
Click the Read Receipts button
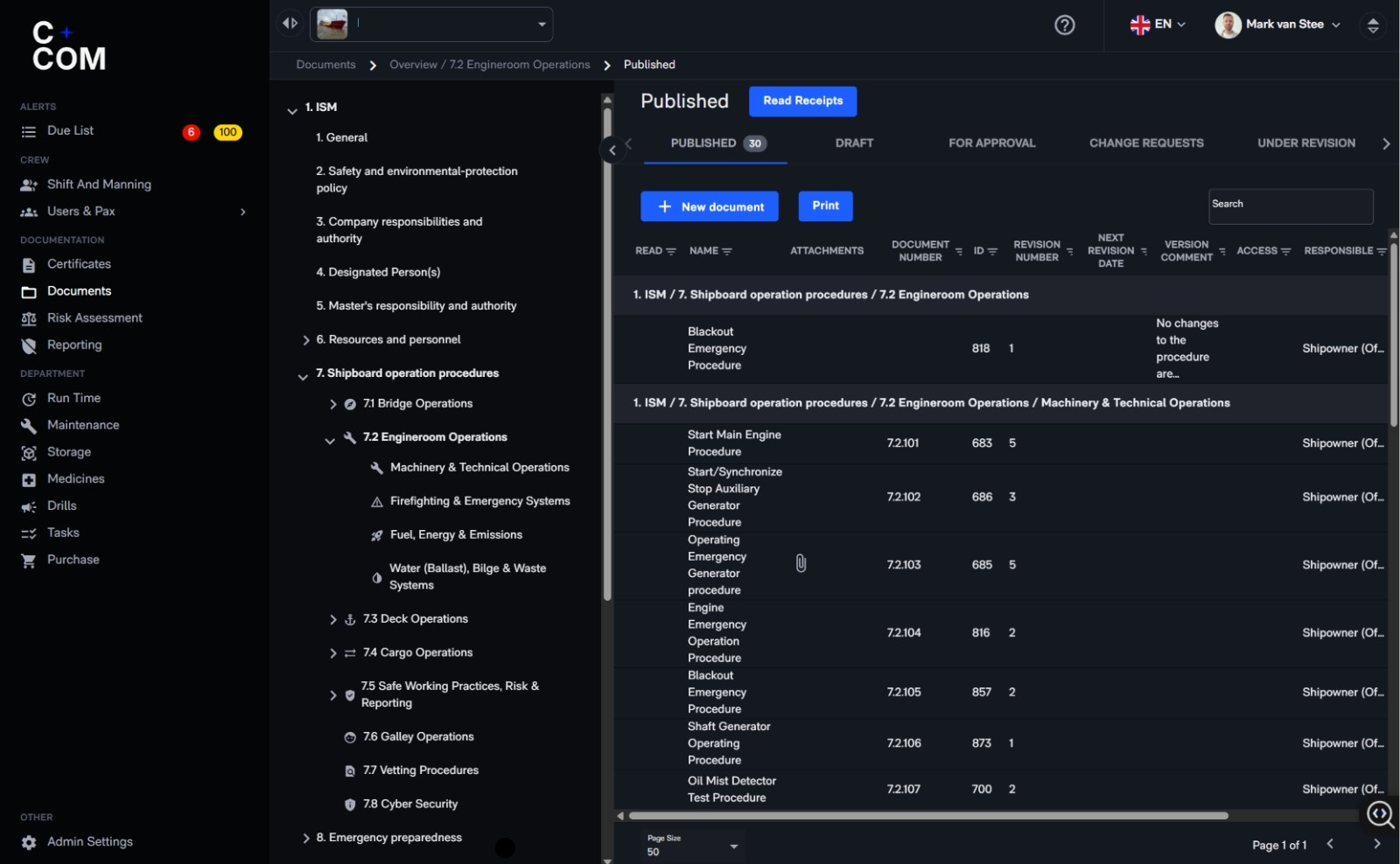click(x=802, y=101)
